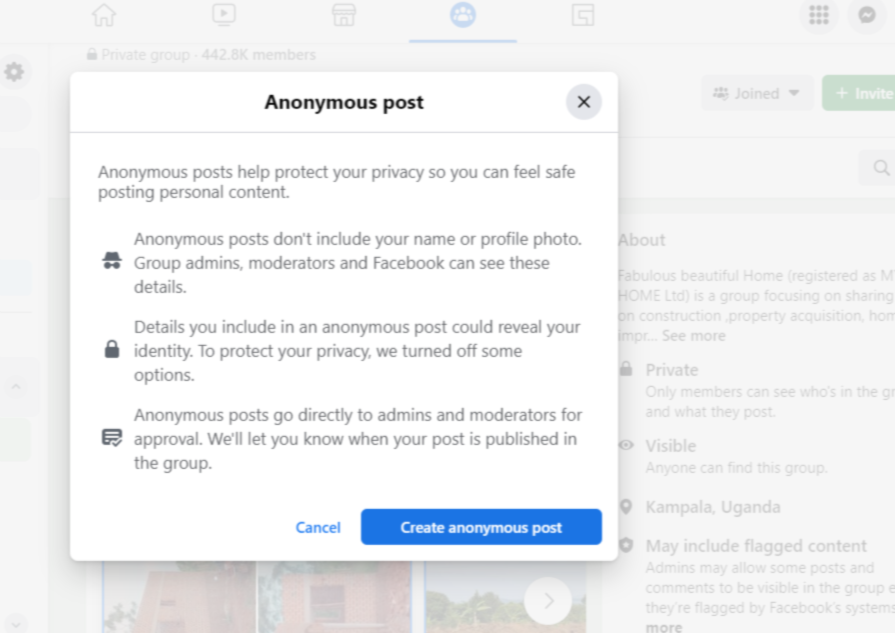Image resolution: width=895 pixels, height=633 pixels.
Task: Click Create anonymous post button
Action: tap(481, 527)
